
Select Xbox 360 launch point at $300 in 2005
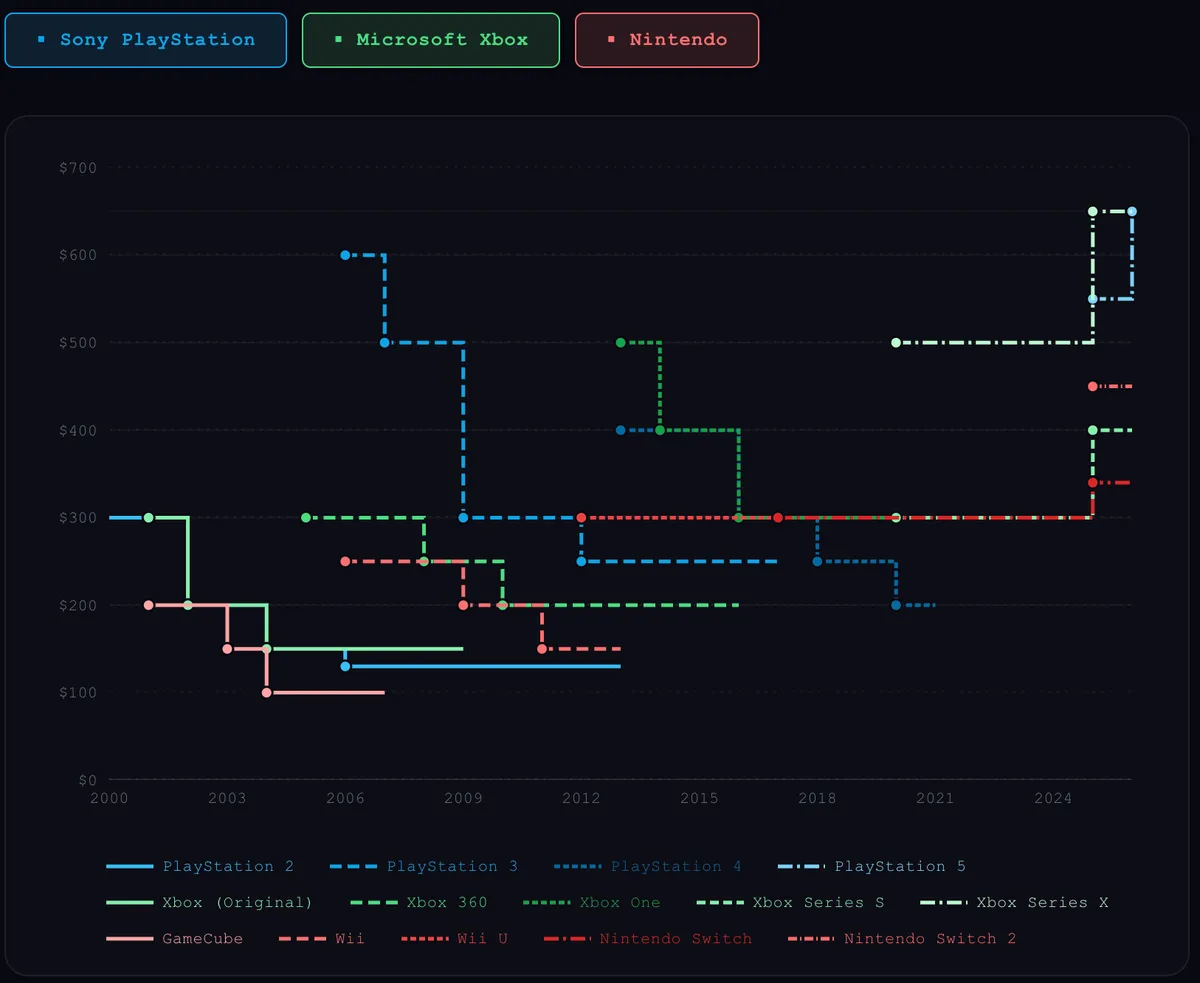click(306, 518)
